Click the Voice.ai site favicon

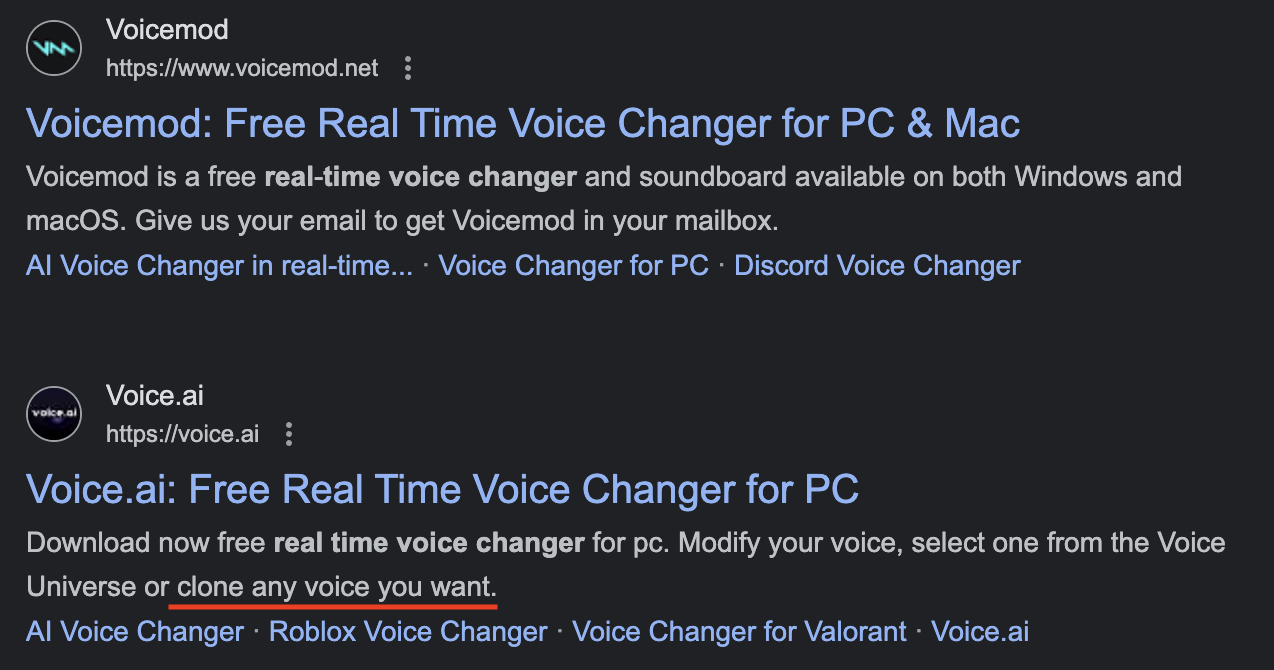tap(54, 413)
